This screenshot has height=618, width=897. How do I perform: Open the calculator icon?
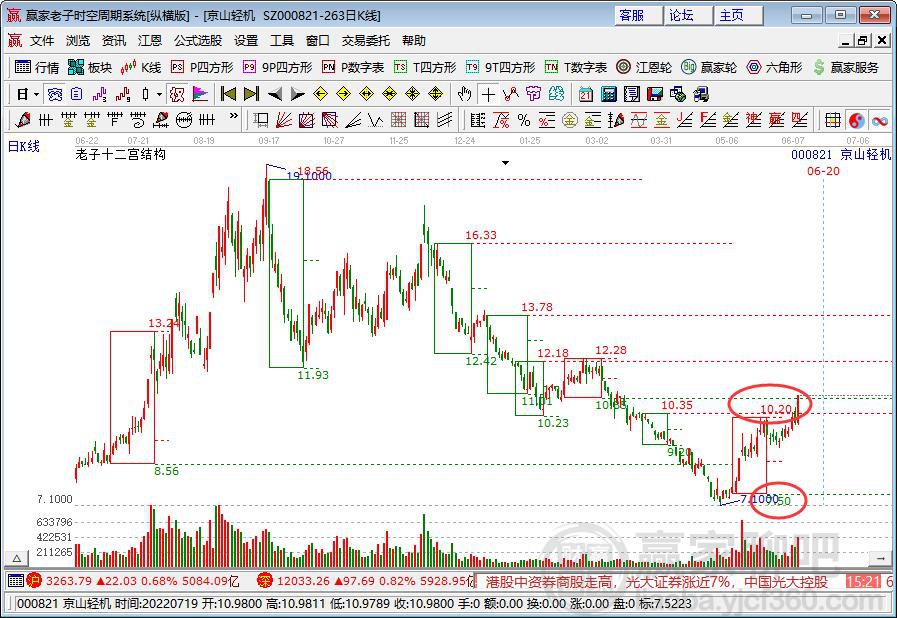pos(609,94)
